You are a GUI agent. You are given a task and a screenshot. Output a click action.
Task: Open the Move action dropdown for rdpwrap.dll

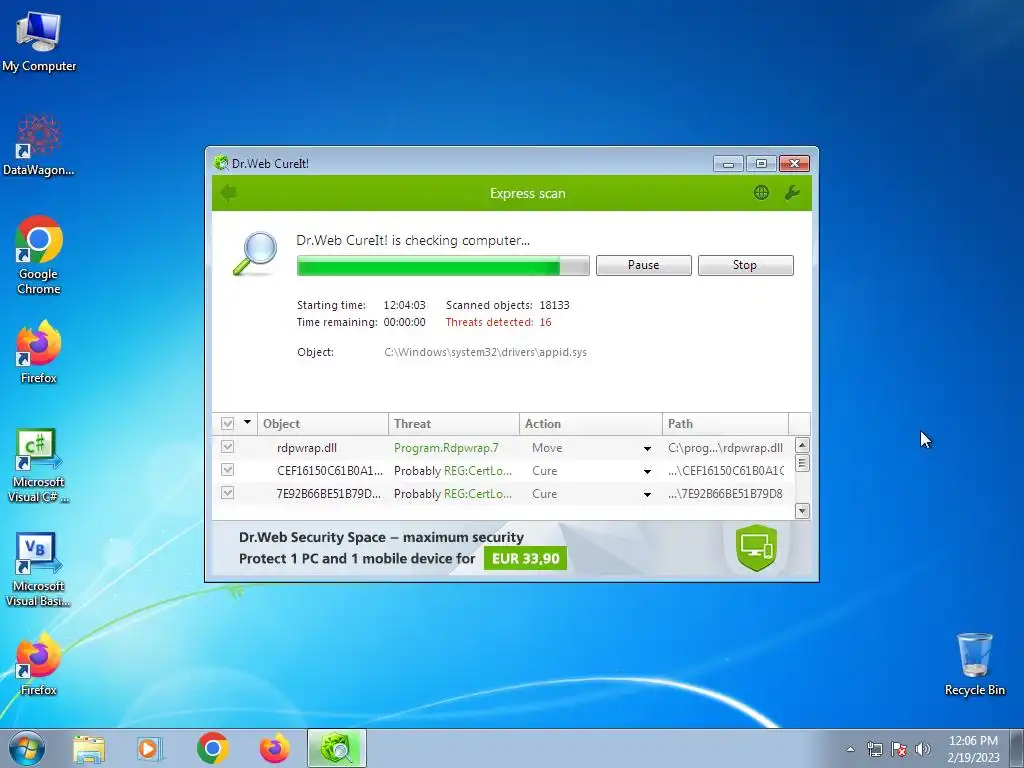tap(647, 449)
